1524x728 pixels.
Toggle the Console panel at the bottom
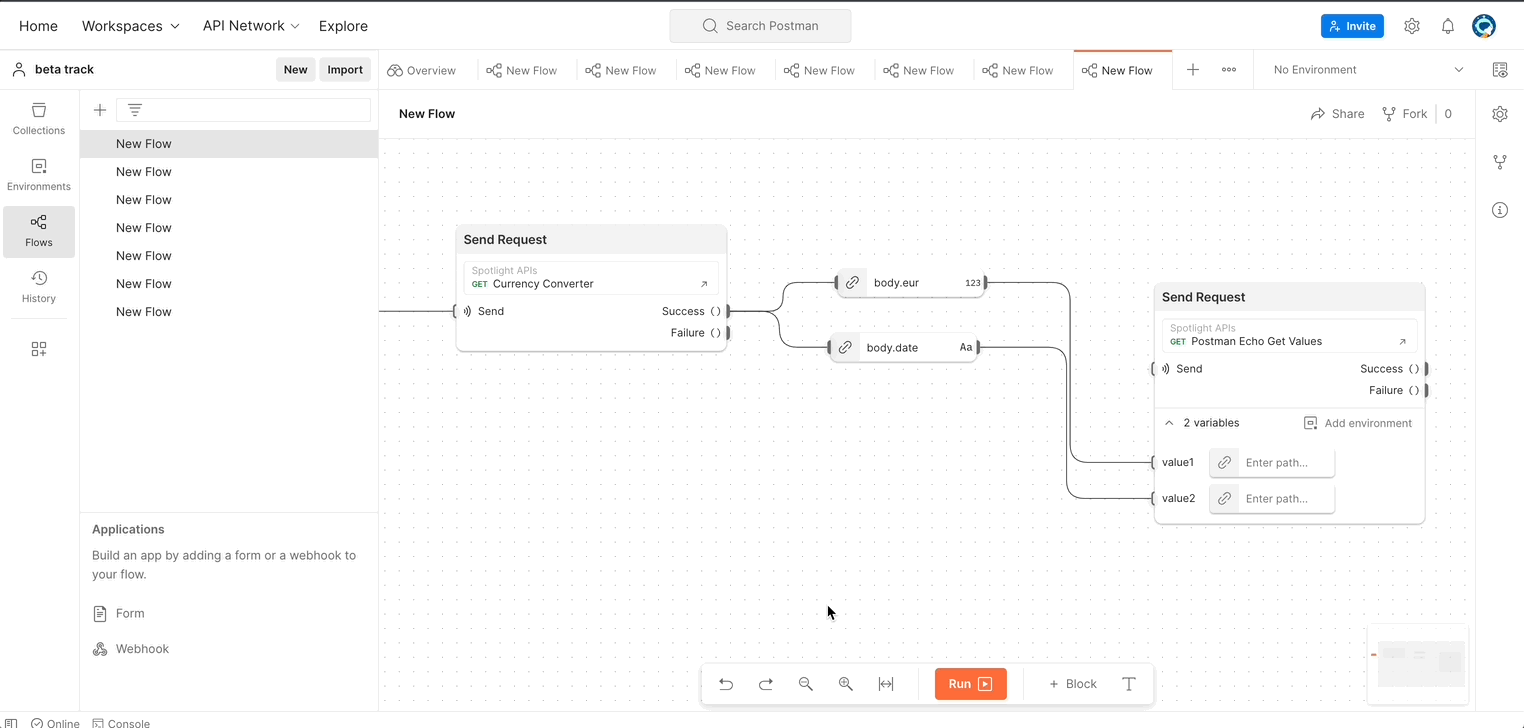[121, 722]
